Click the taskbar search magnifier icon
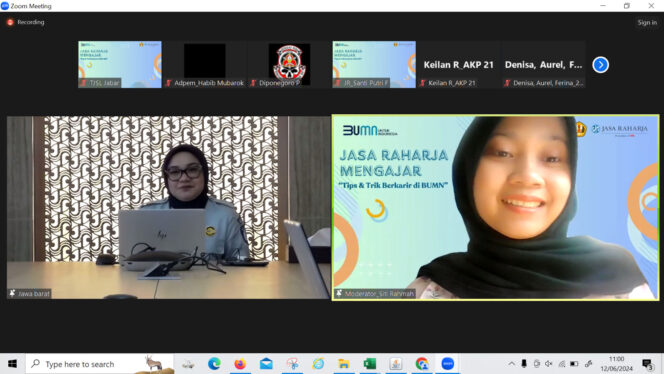Image resolution: width=664 pixels, height=374 pixels. tap(36, 364)
